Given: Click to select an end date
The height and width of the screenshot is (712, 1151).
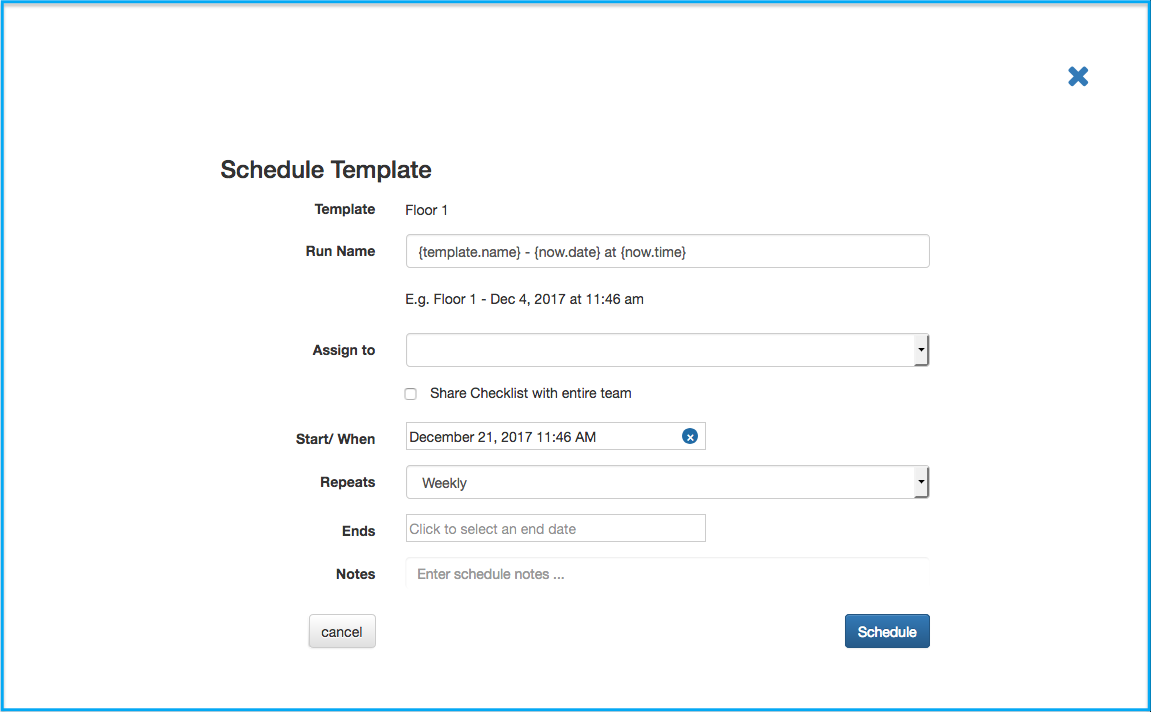Looking at the screenshot, I should click(x=555, y=528).
